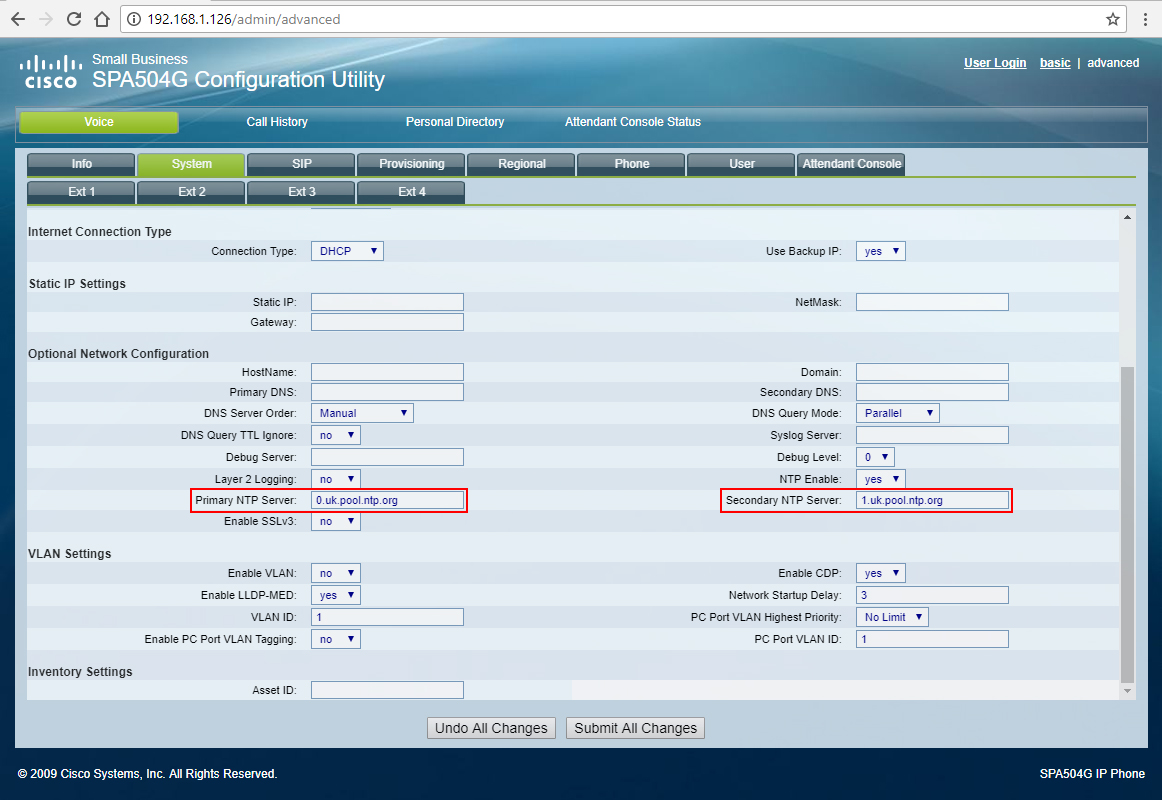The image size is (1162, 800).
Task: Click the Syslog Server field
Action: [932, 435]
